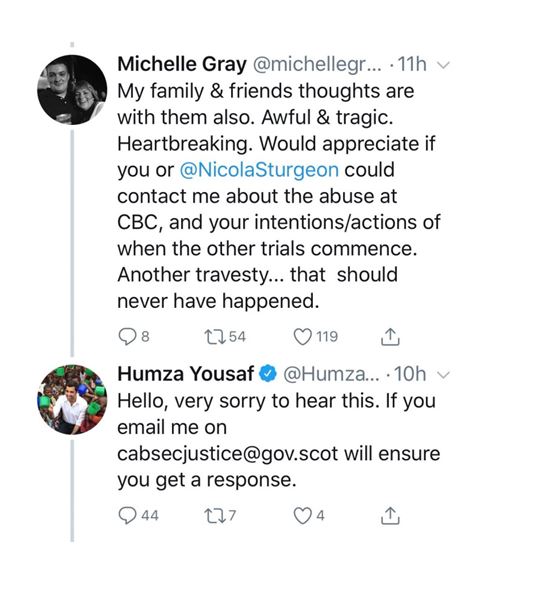Share Humza Yousaf's tweet

pos(390,516)
